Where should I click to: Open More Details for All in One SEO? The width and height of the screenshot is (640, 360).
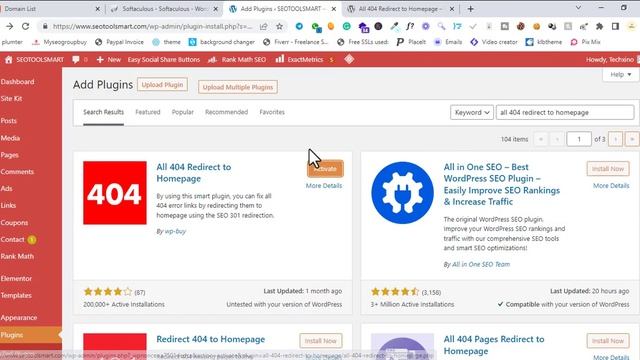click(611, 186)
